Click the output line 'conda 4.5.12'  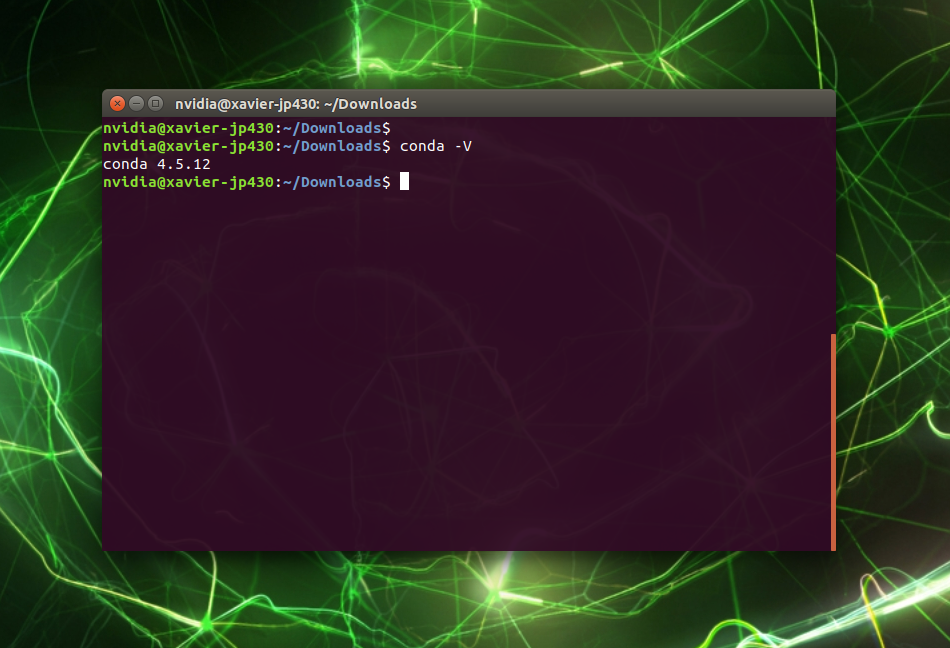[156, 164]
